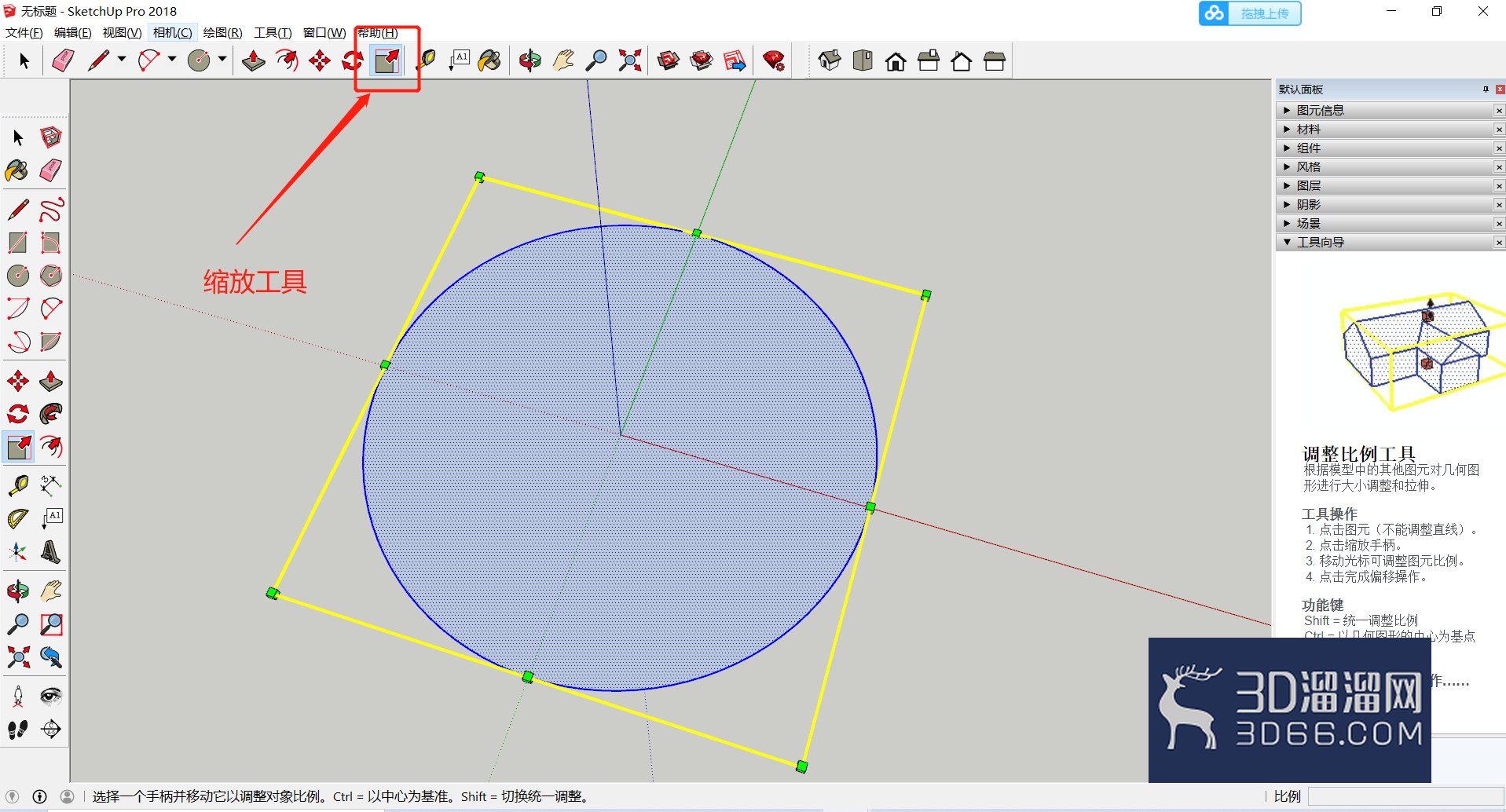The height and width of the screenshot is (812, 1506).
Task: Click the user sign-in status bar icon
Action: [68, 796]
